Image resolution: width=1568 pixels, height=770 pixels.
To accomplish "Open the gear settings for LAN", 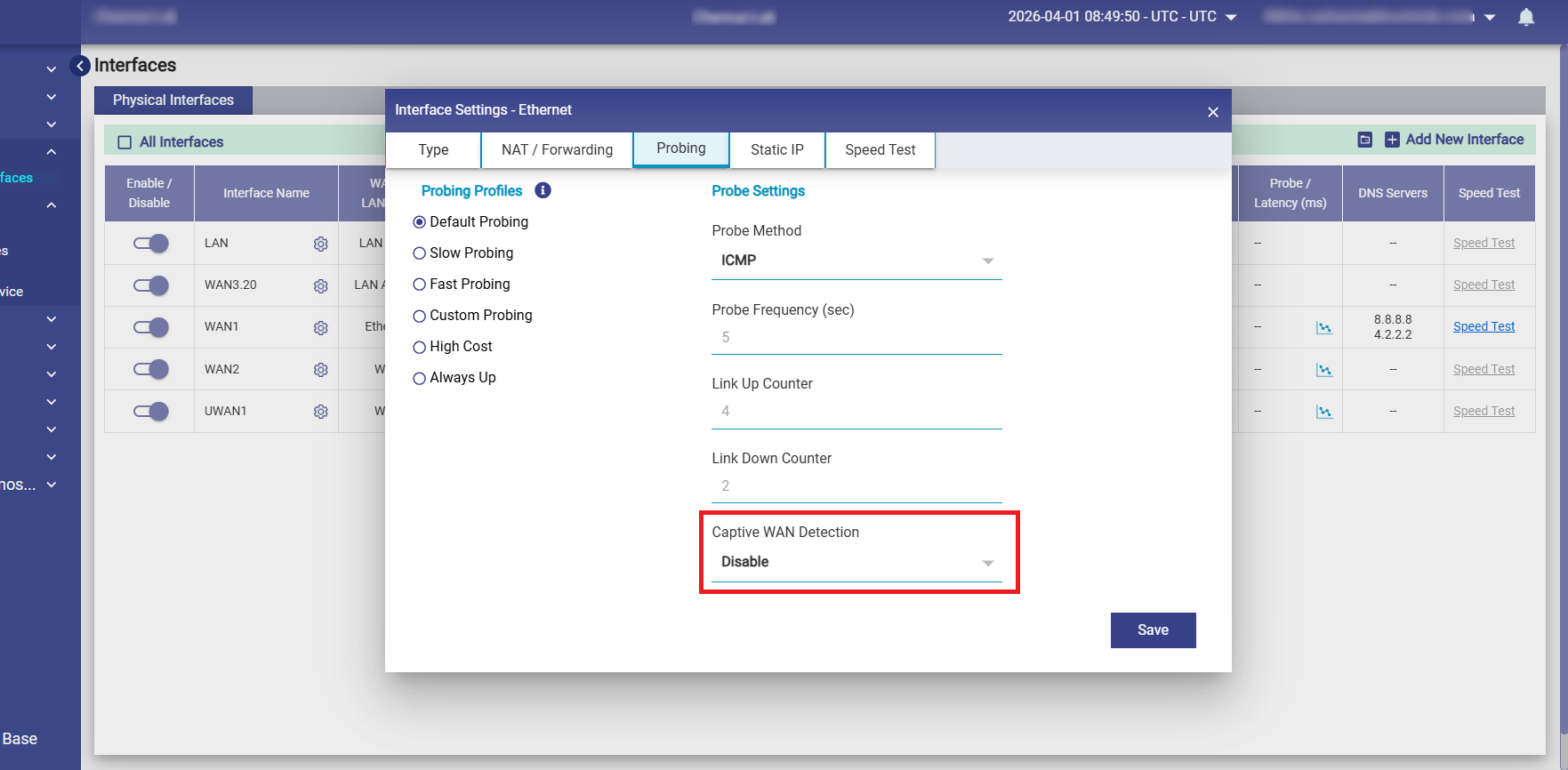I will [321, 244].
